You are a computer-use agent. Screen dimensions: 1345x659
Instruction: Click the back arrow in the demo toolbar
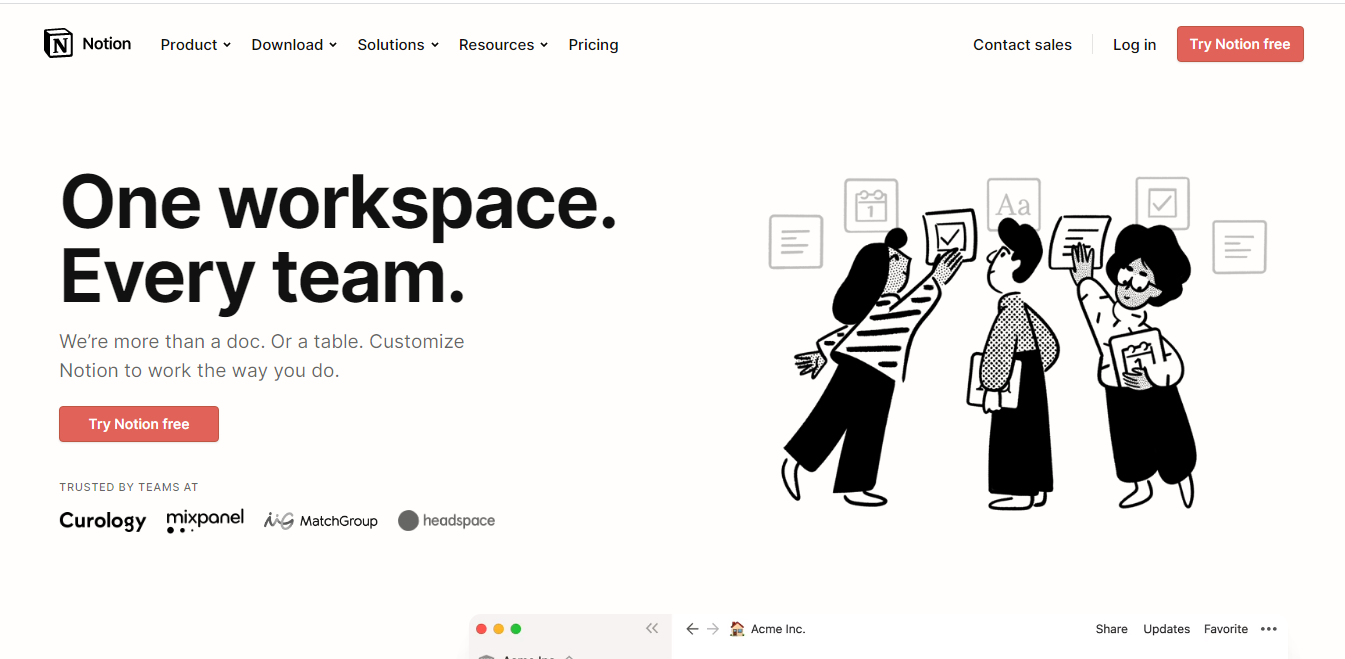click(x=692, y=628)
